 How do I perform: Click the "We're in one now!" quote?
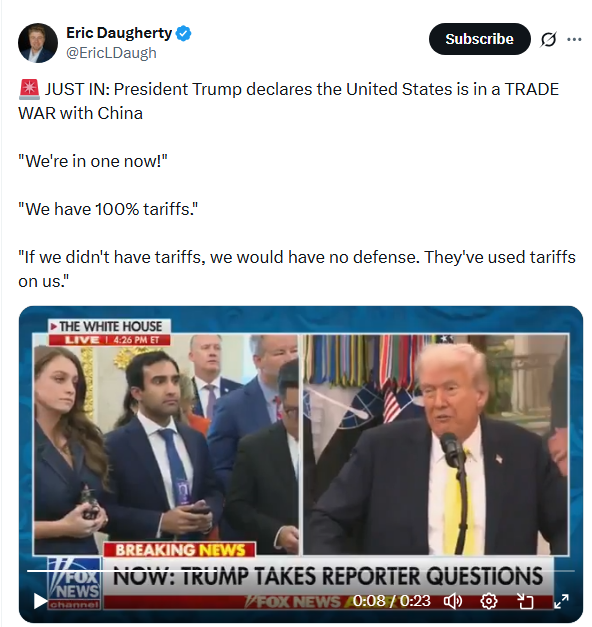coord(93,161)
